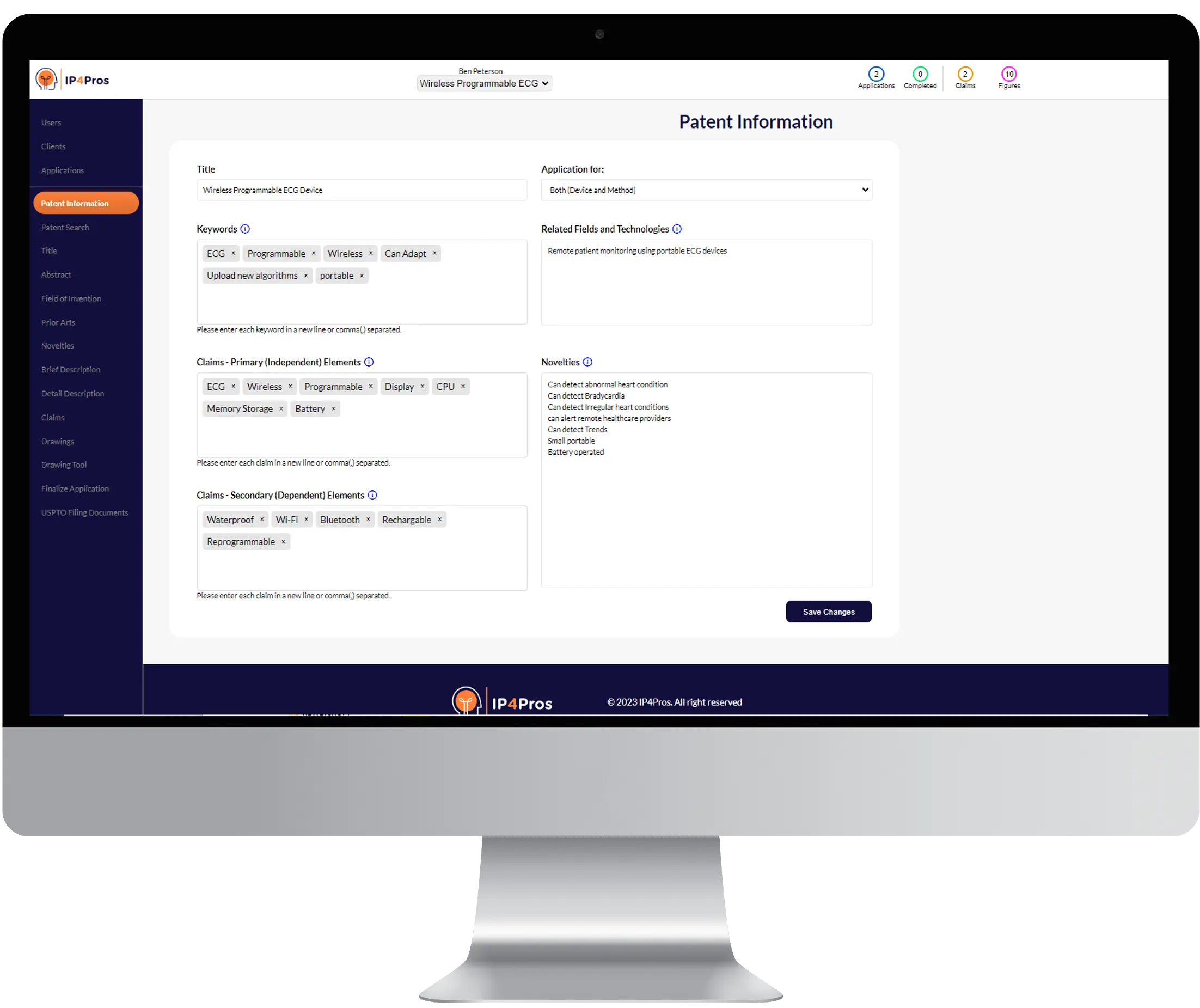Screen dimensions: 1200x1008
Task: Expand the Wireless Programmable ECG project selector
Action: [x=483, y=83]
